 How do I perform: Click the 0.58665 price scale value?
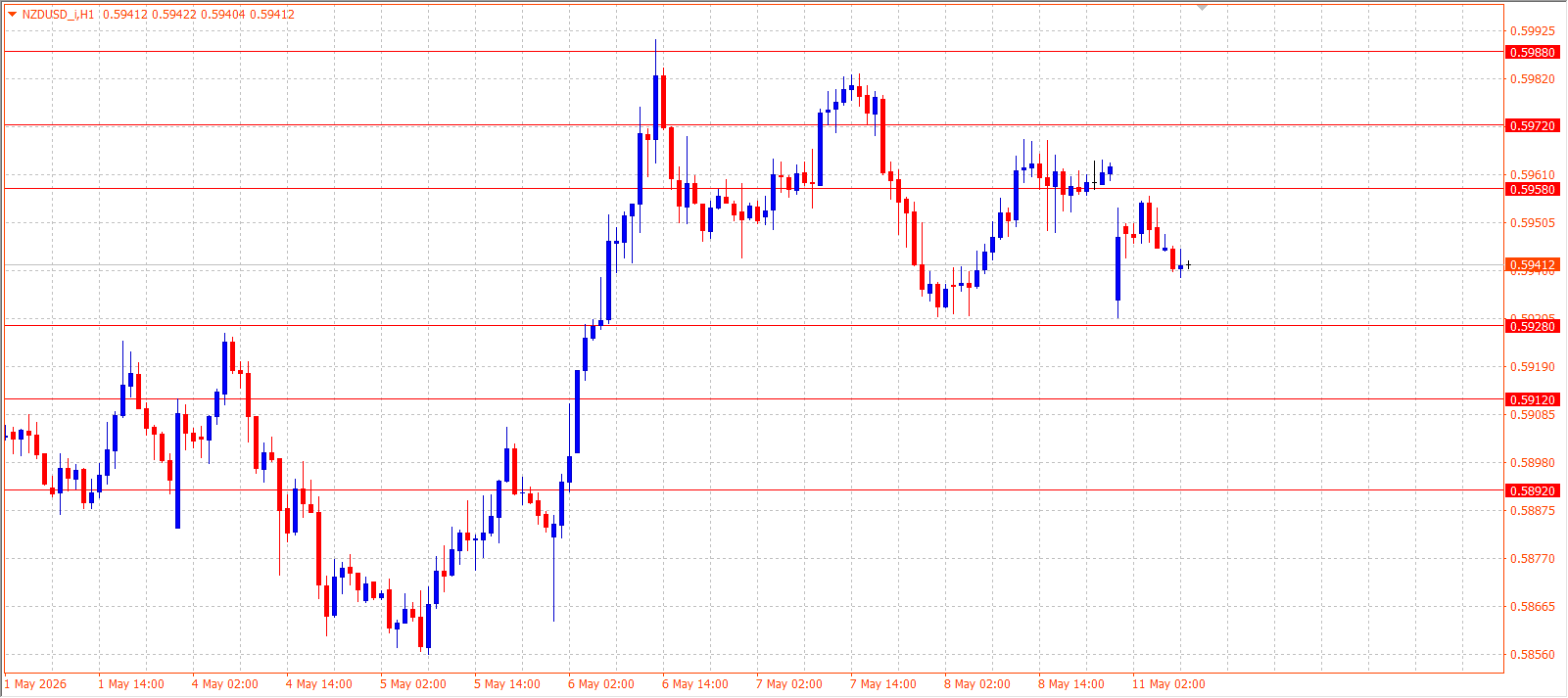tap(1533, 607)
